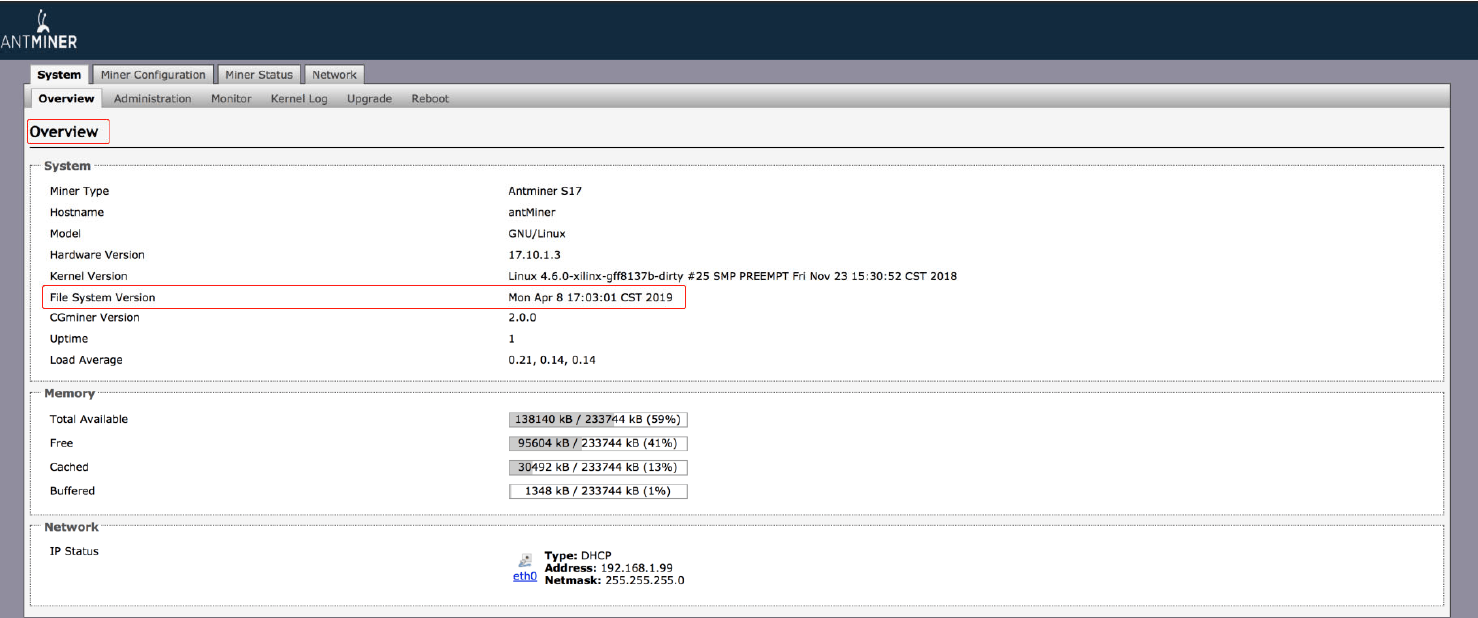Screen dimensions: 1478x618
Task: Click the Overview page heading
Action: 64,132
